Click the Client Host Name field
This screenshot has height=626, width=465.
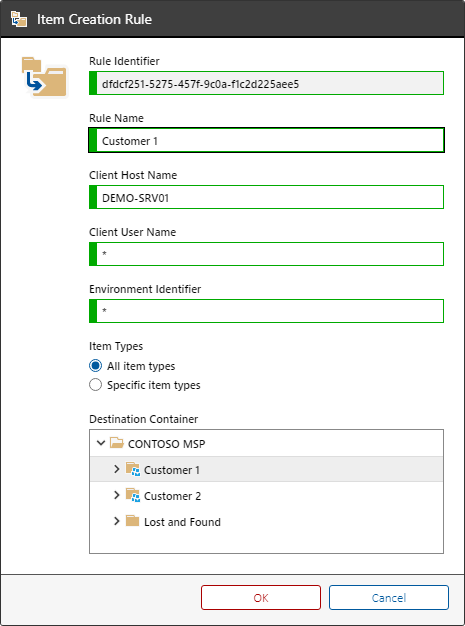click(x=266, y=197)
